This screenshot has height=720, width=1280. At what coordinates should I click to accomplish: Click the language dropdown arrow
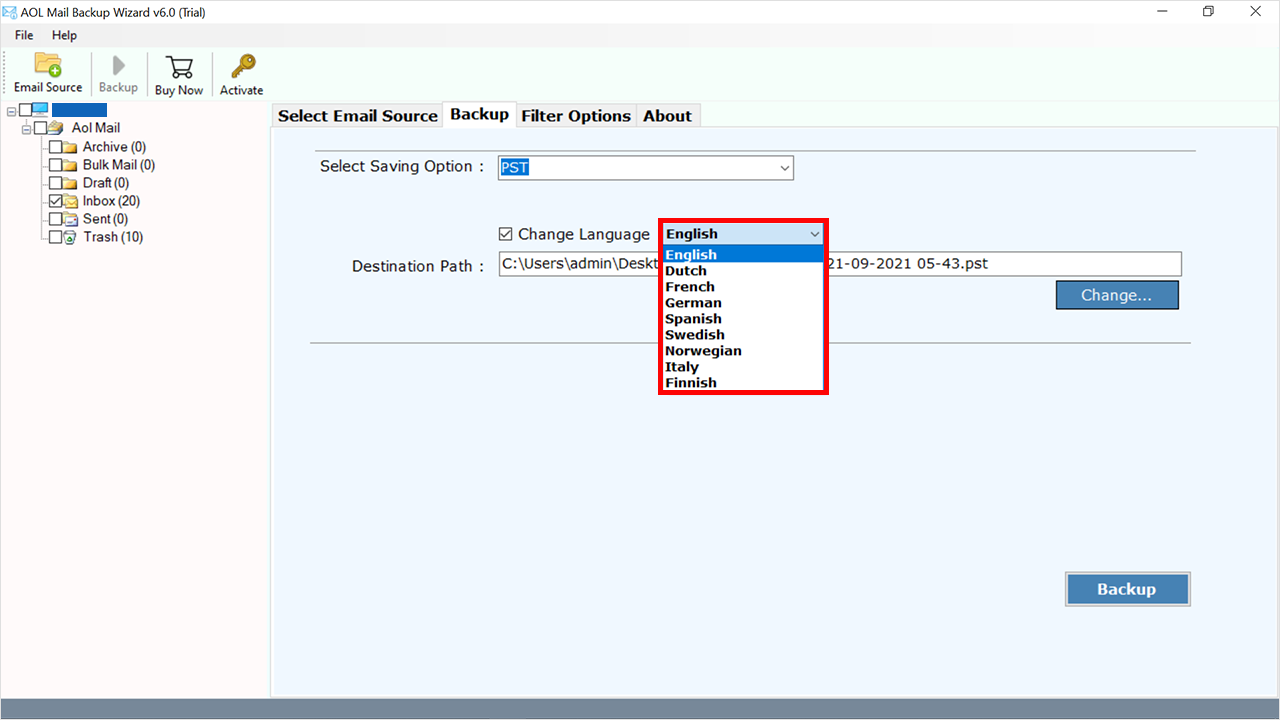tap(814, 234)
